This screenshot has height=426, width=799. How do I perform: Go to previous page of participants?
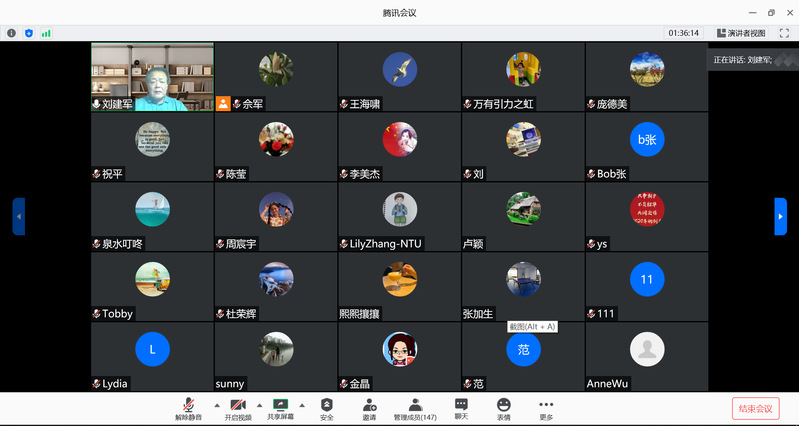(x=18, y=216)
